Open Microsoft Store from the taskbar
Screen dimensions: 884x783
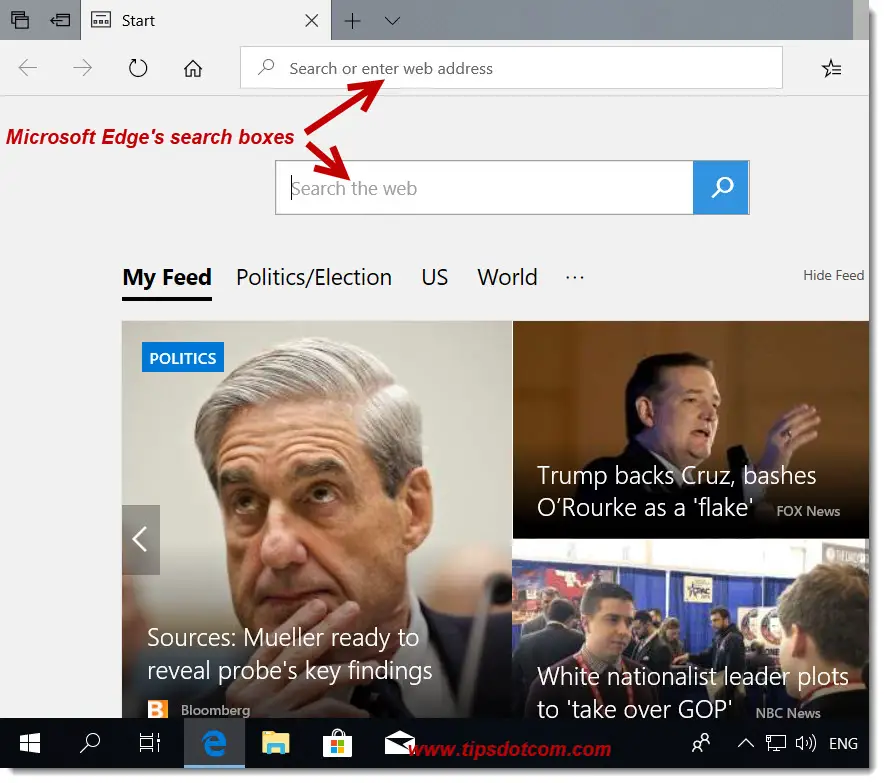pos(337,743)
